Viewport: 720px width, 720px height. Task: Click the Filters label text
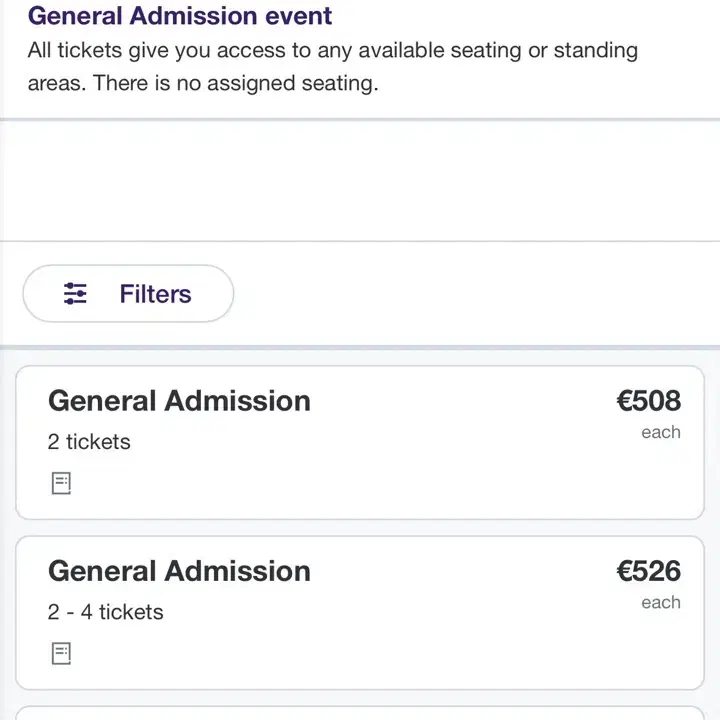(x=155, y=294)
